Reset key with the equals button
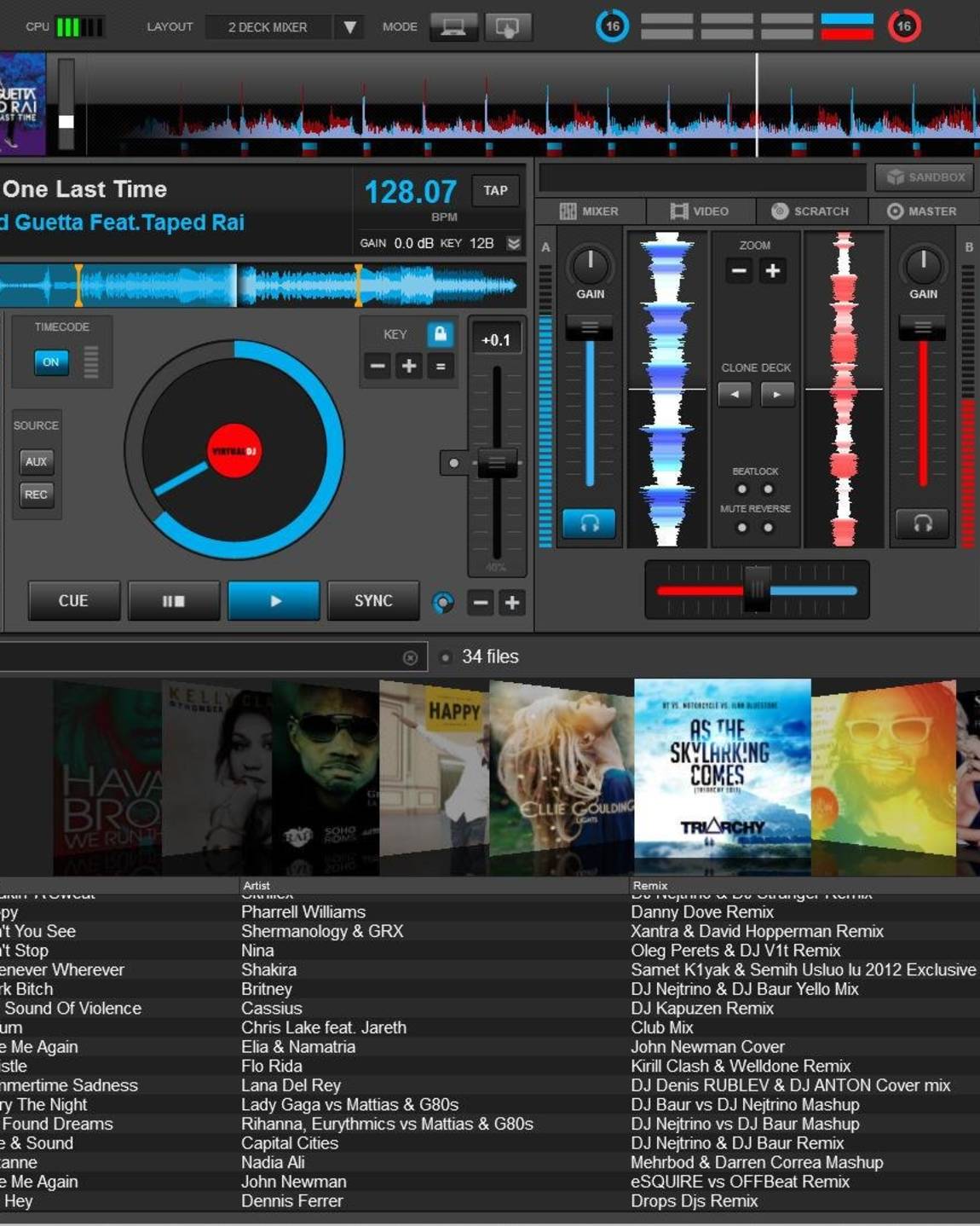Viewport: 980px width, 1226px height. coord(441,367)
